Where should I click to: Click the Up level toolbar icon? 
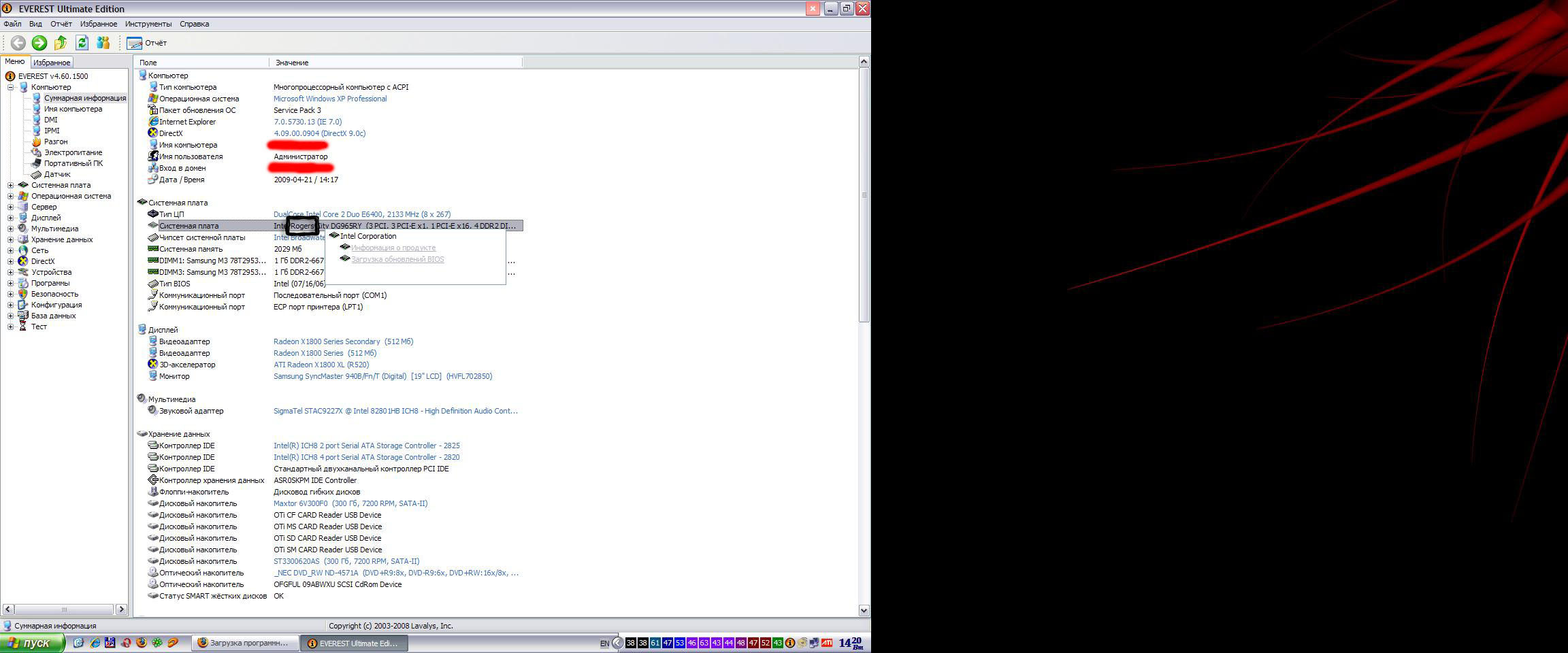coord(61,43)
